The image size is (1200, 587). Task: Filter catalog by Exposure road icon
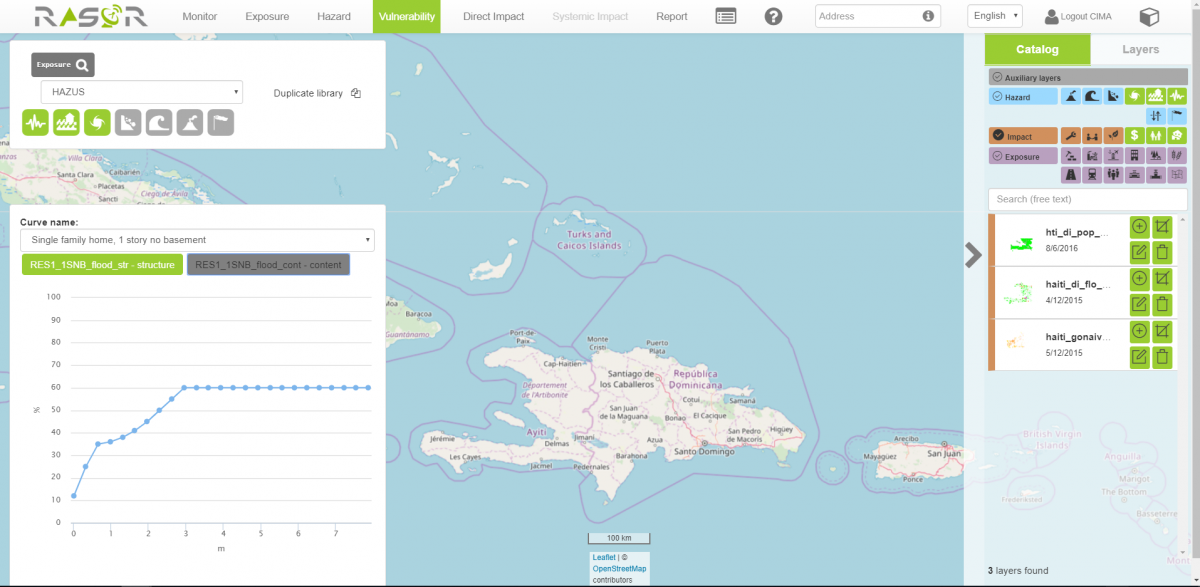1070,174
